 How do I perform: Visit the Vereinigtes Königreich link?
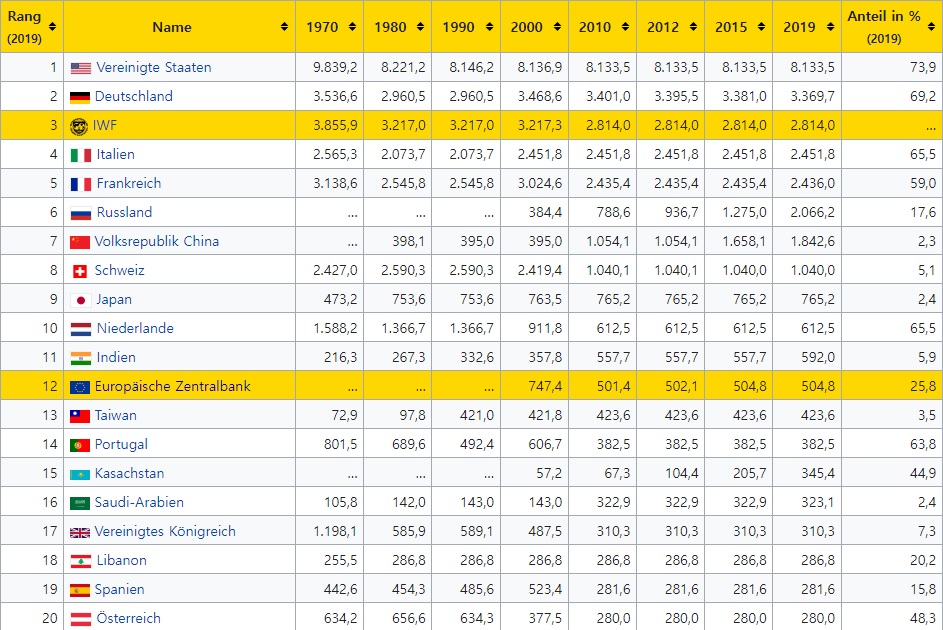tap(165, 531)
